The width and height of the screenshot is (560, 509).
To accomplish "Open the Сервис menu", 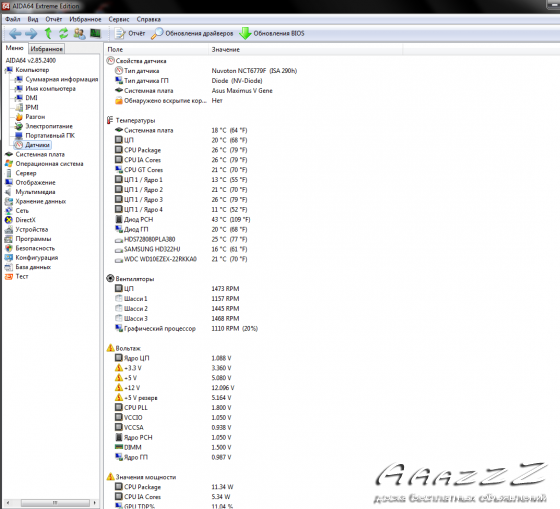I will pyautogui.click(x=119, y=19).
